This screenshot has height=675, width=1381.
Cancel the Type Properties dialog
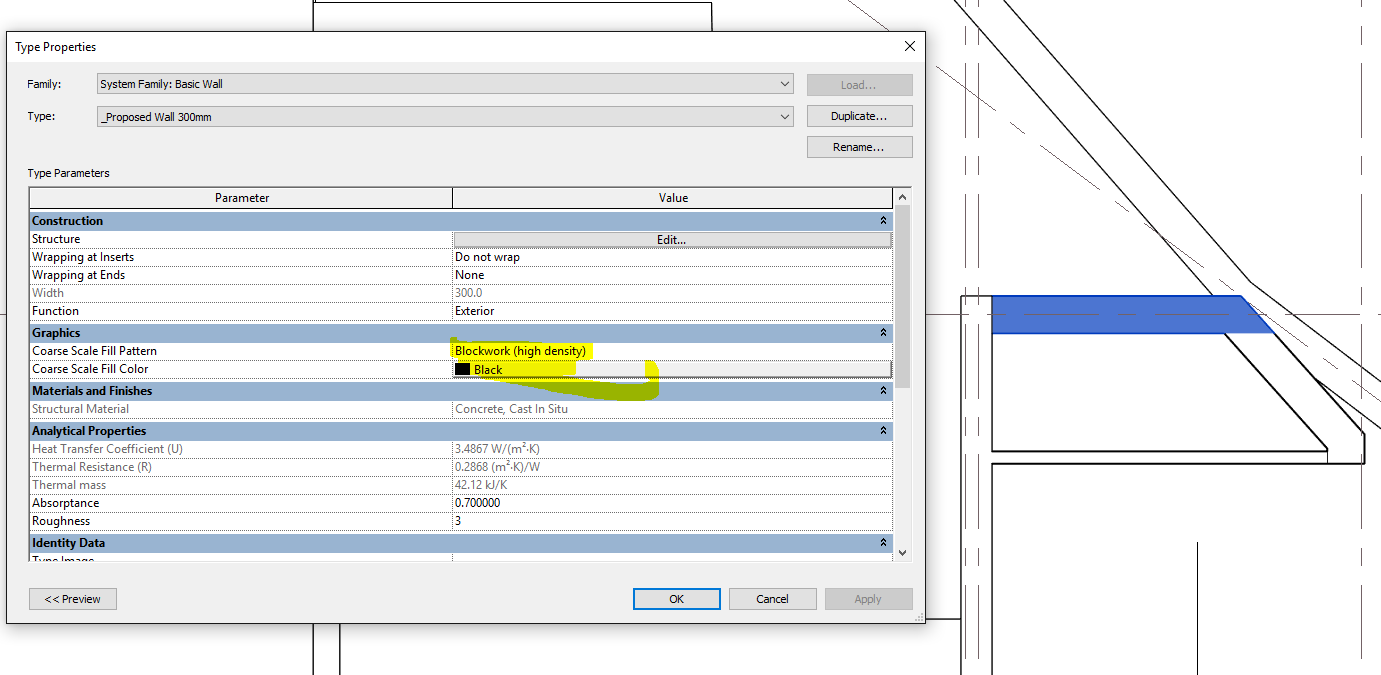tap(772, 598)
